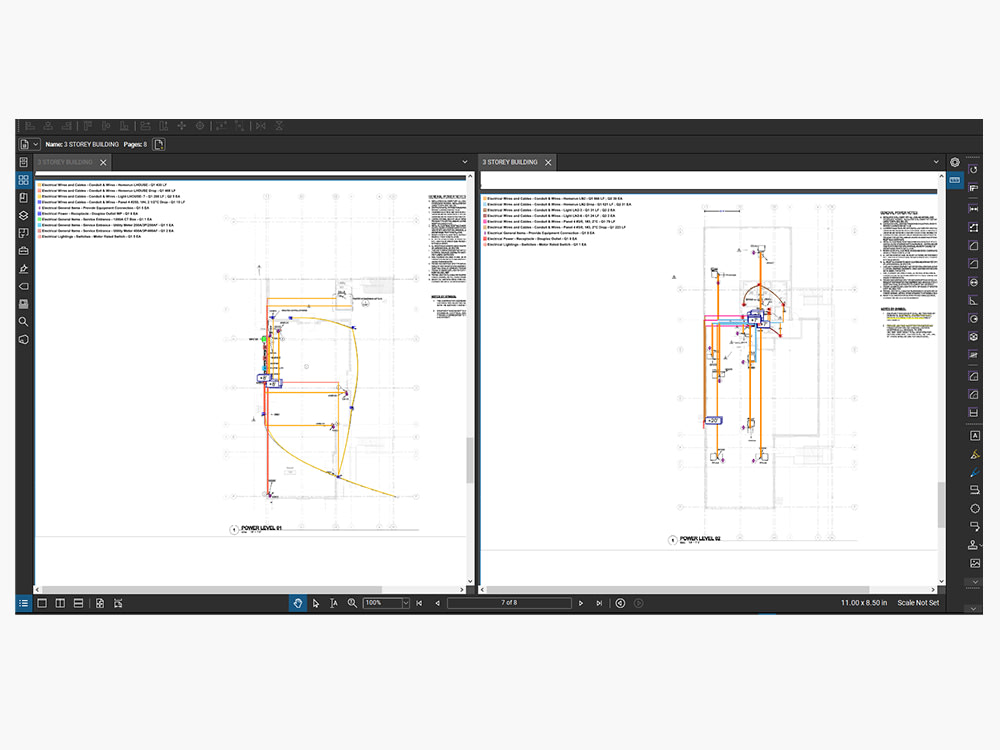1000x750 pixels.
Task: Open the Thumbnails panel in left sidebar
Action: (x=24, y=180)
